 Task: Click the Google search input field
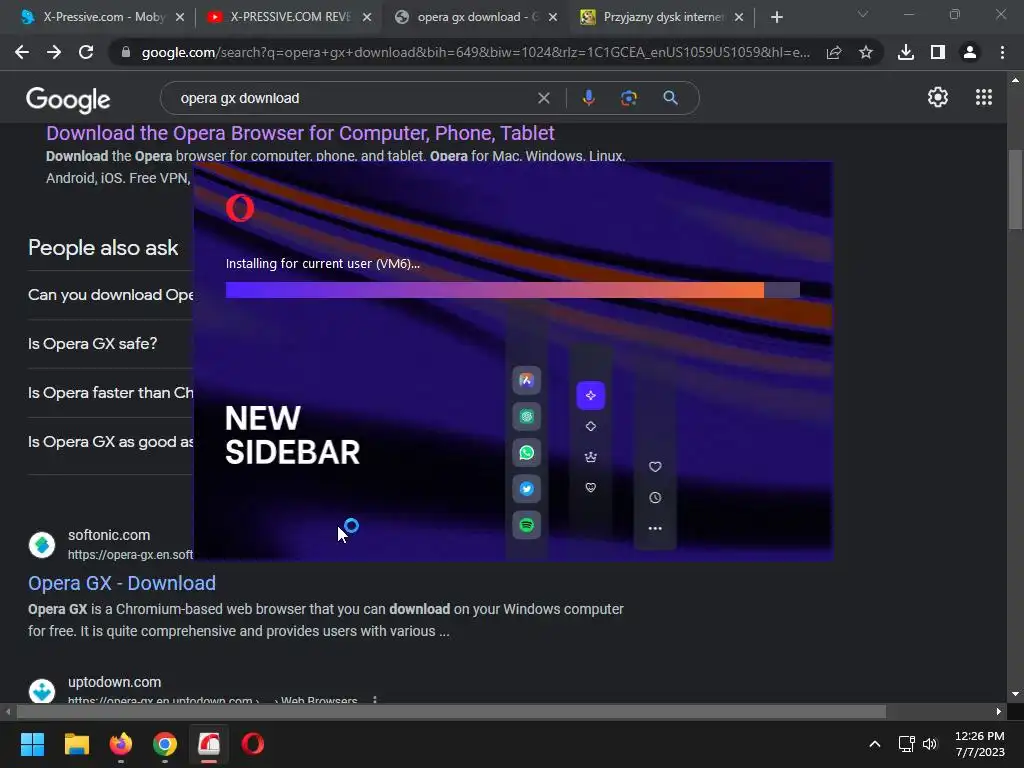point(353,98)
